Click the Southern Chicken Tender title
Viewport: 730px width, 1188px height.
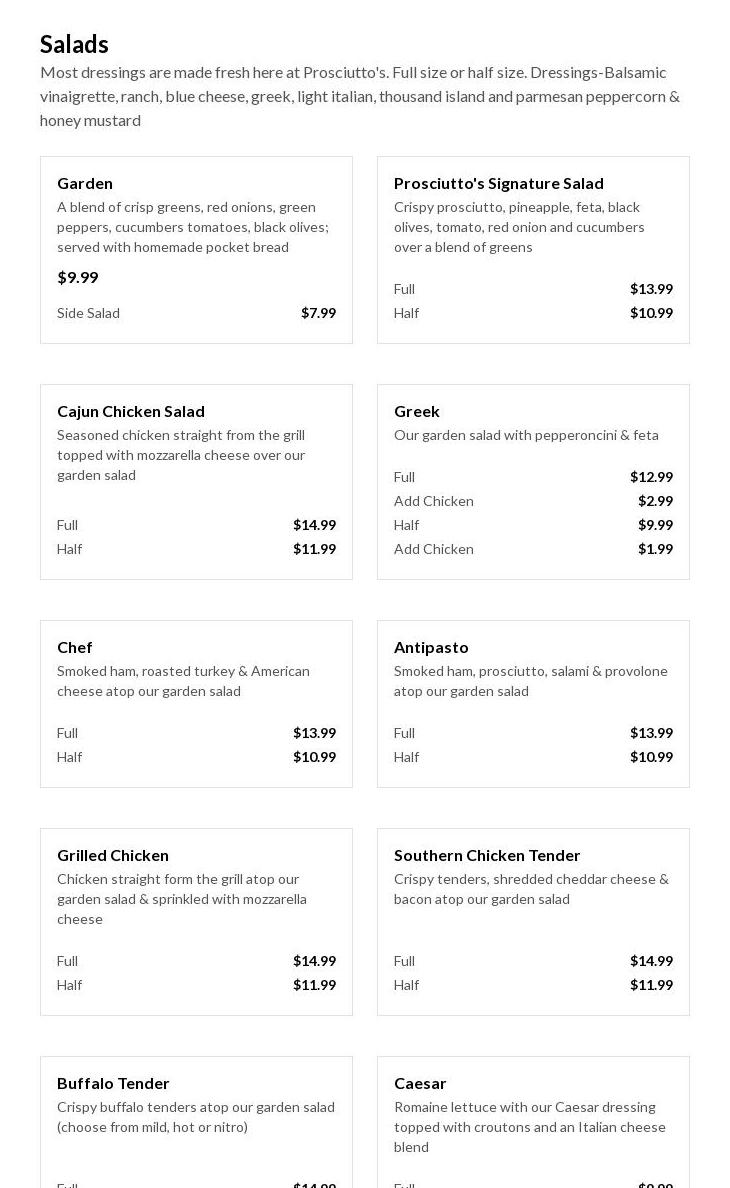pyautogui.click(x=487, y=855)
